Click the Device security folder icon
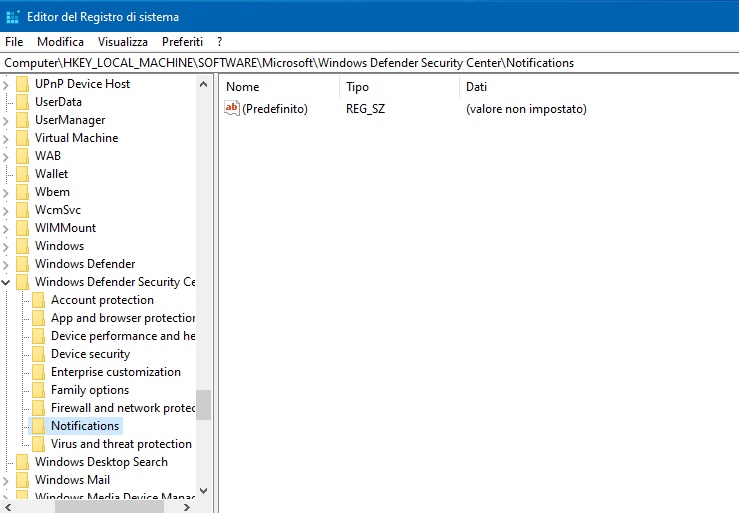The image size is (739, 513). coord(39,354)
